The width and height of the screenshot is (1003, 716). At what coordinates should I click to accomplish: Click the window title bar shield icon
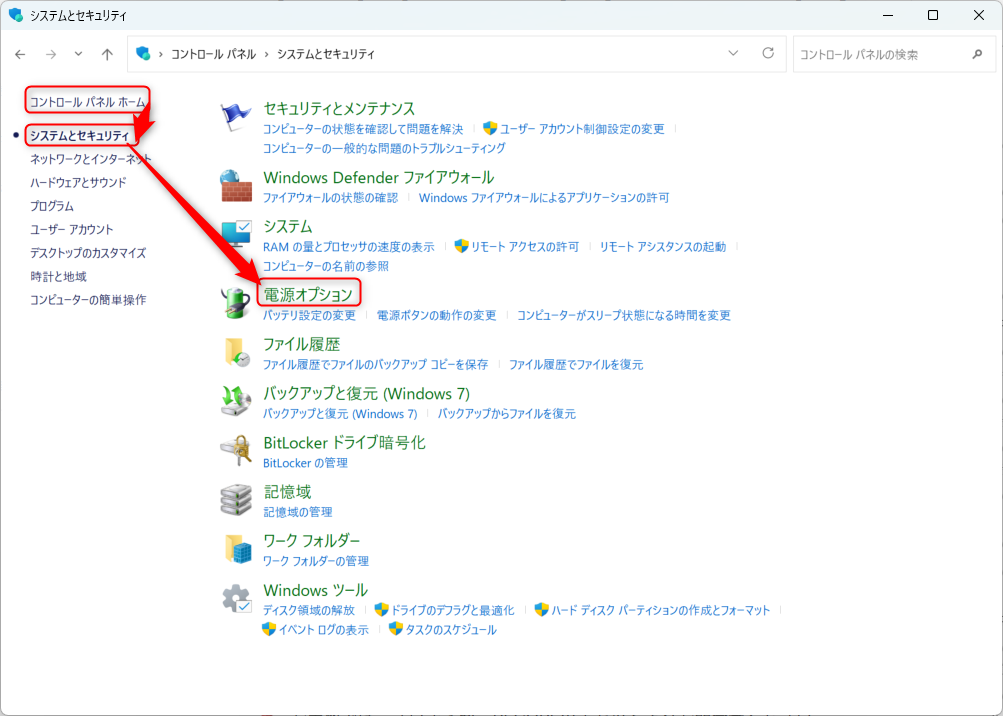click(x=15, y=15)
